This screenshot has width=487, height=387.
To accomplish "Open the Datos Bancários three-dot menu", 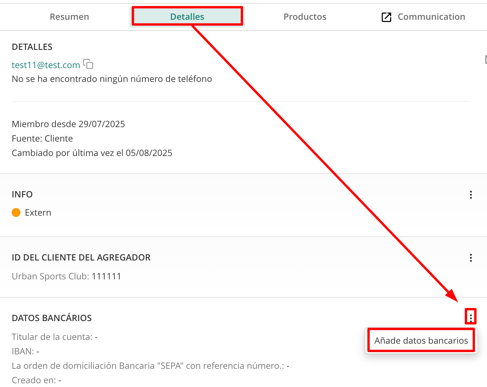I will [471, 317].
